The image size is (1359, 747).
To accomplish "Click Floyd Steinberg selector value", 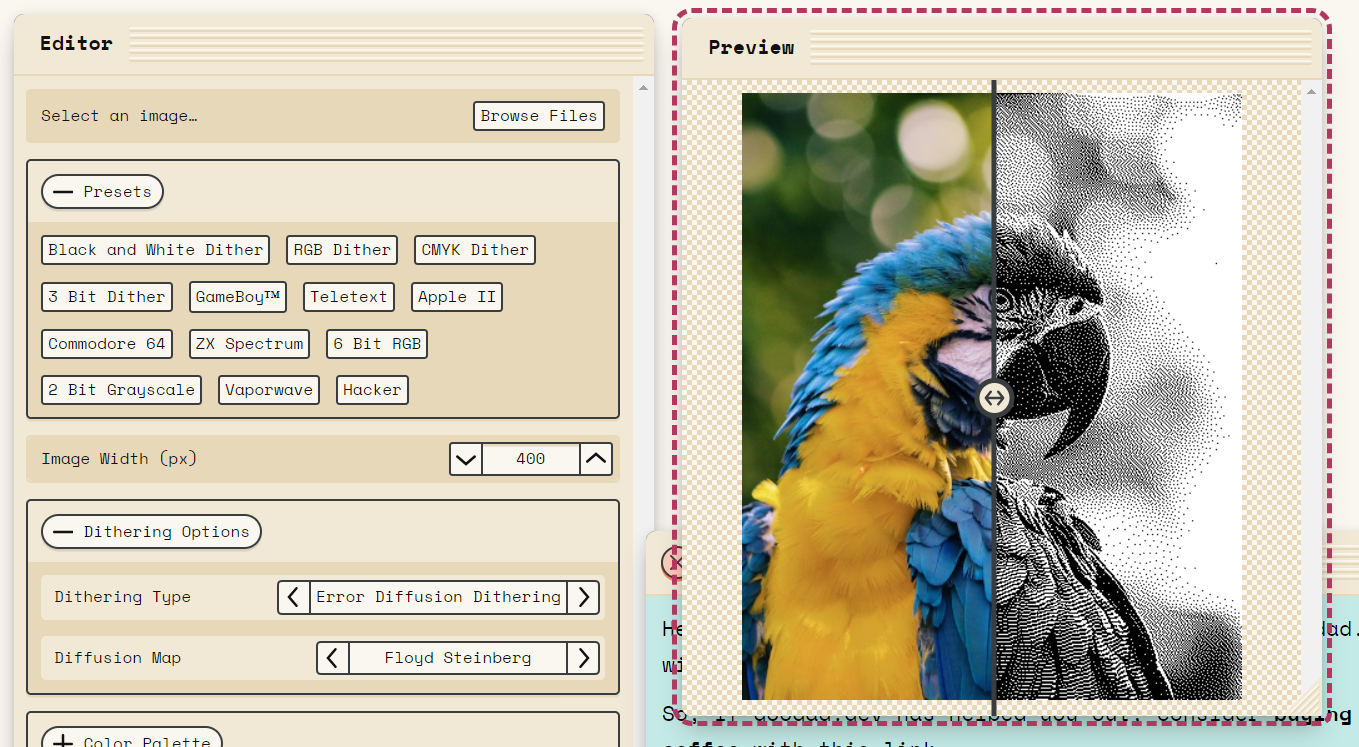I will (458, 658).
